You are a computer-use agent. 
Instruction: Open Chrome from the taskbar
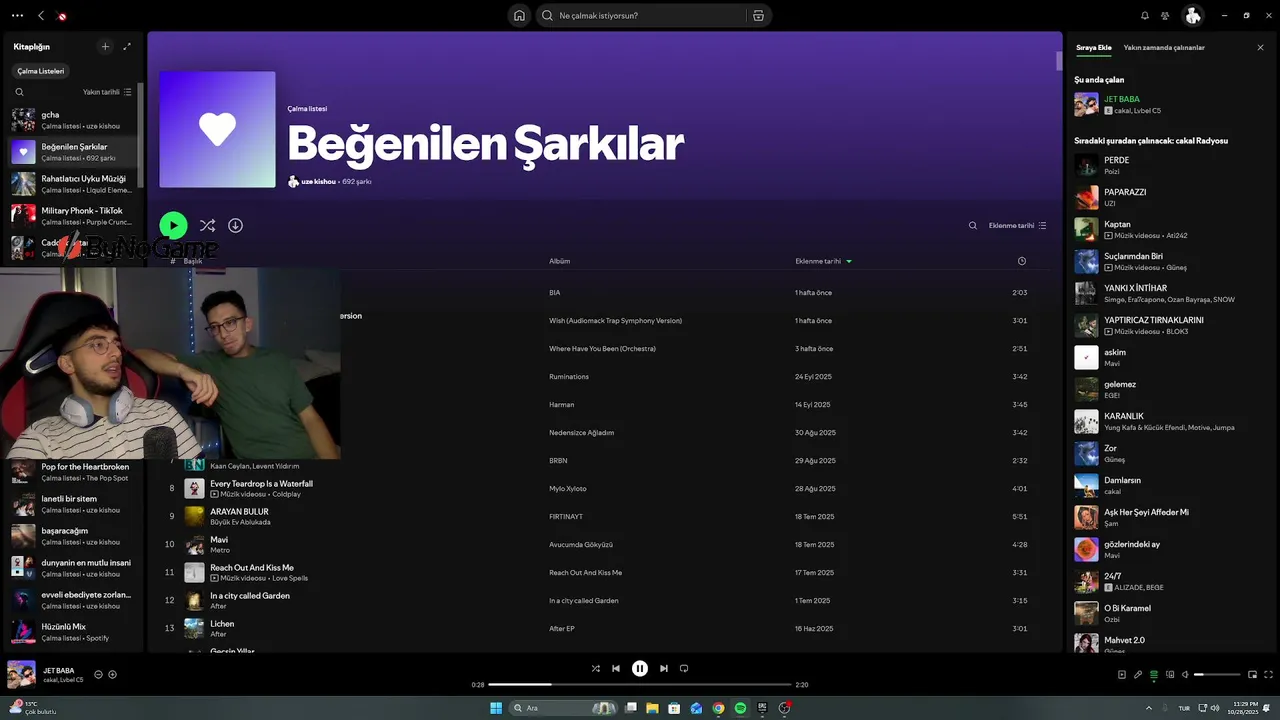pyautogui.click(x=718, y=708)
